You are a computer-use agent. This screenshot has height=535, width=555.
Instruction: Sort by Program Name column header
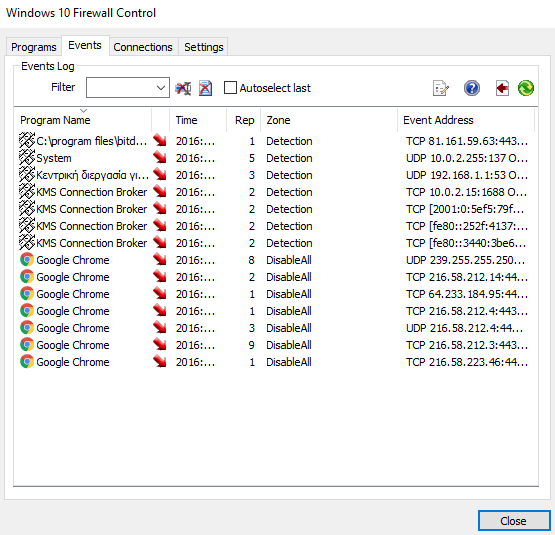pos(83,120)
